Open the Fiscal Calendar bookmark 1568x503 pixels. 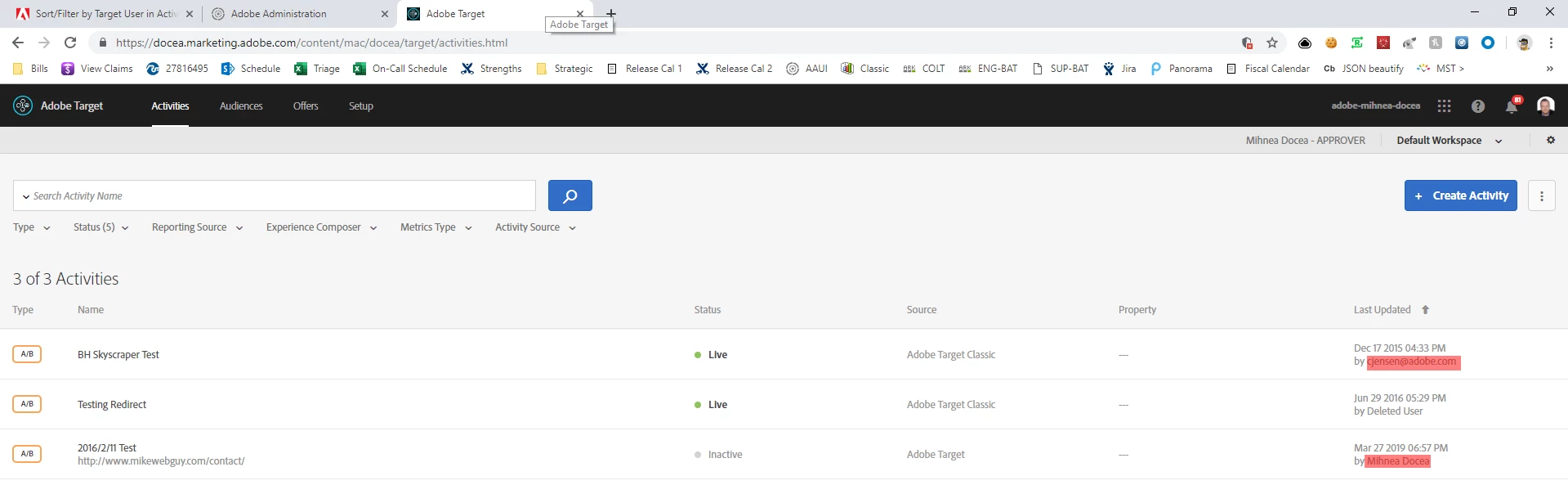click(1268, 69)
